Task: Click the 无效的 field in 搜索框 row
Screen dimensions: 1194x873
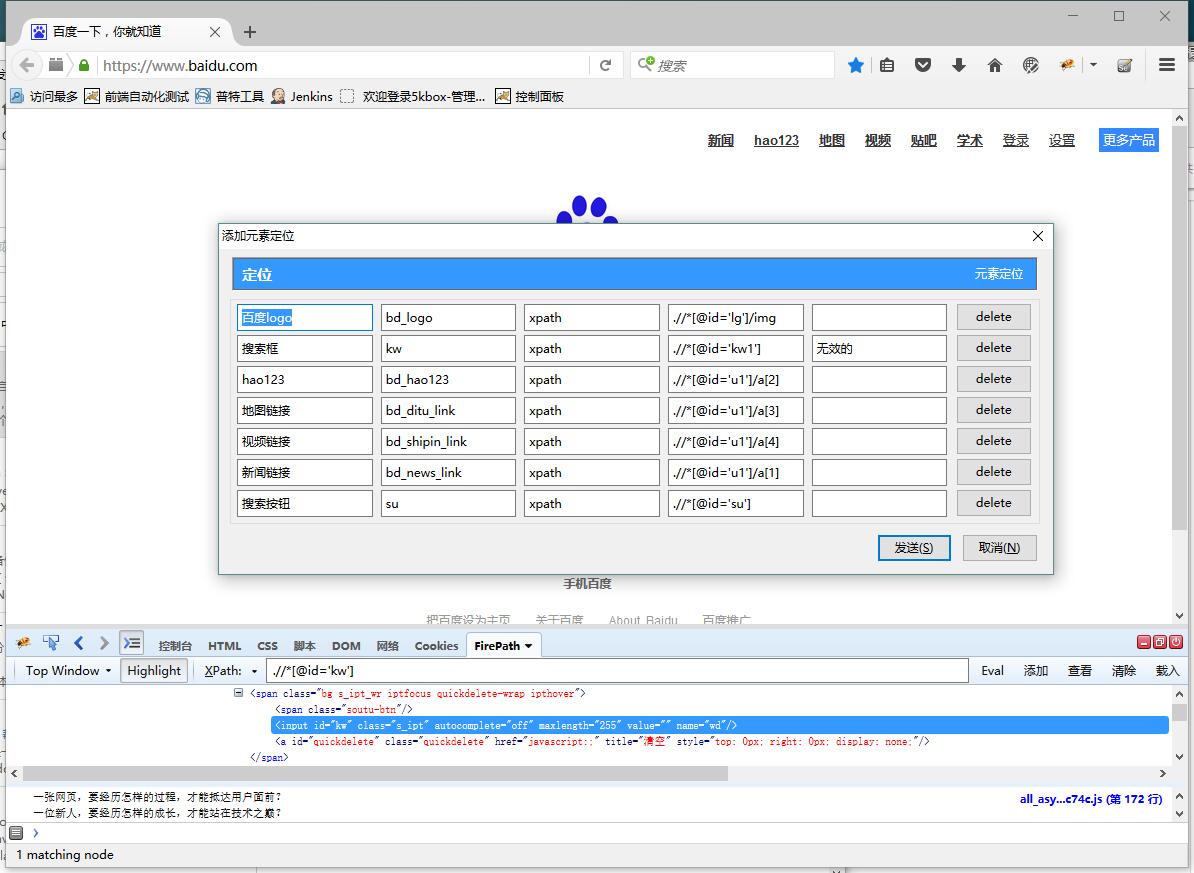Action: coord(879,349)
